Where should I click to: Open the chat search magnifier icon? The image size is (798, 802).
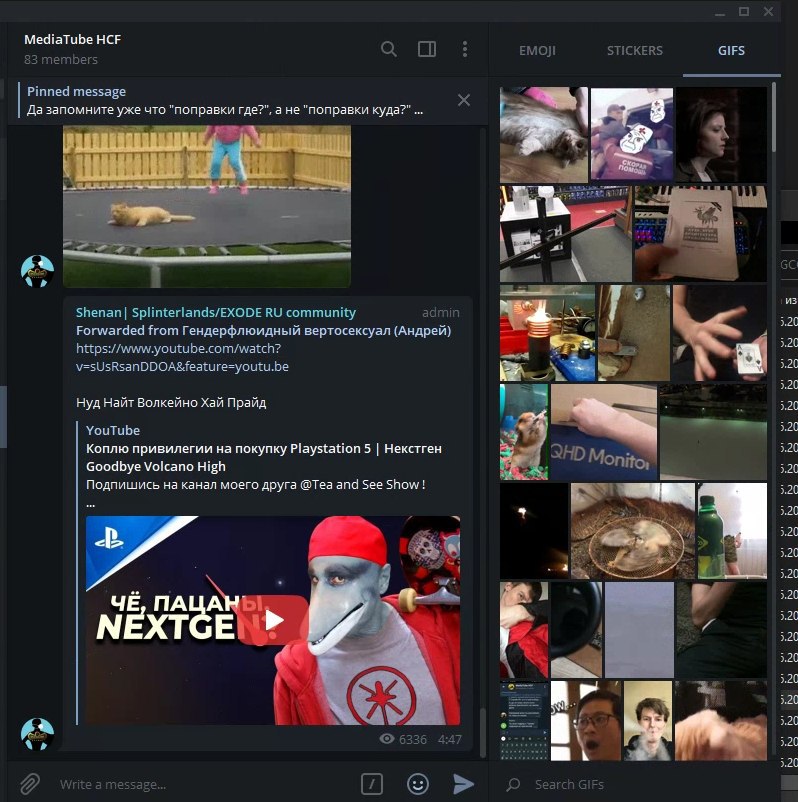389,49
